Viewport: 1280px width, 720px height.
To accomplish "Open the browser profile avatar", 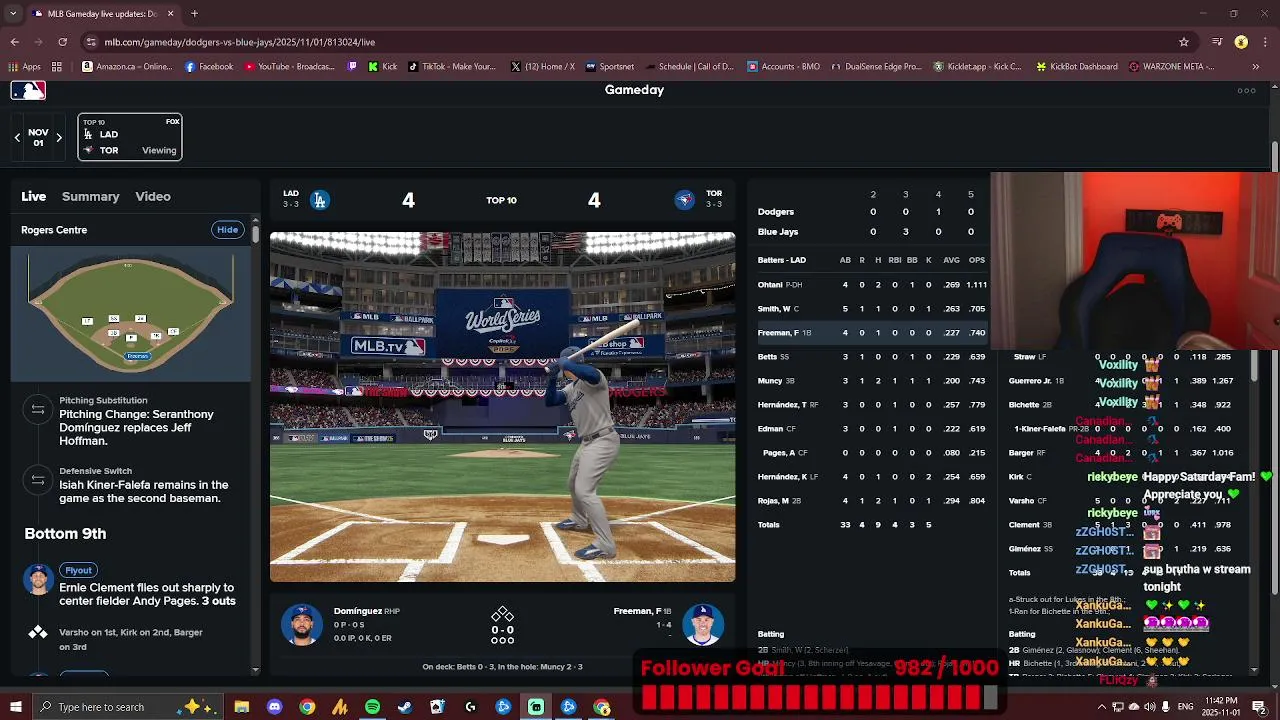I will click(1241, 42).
